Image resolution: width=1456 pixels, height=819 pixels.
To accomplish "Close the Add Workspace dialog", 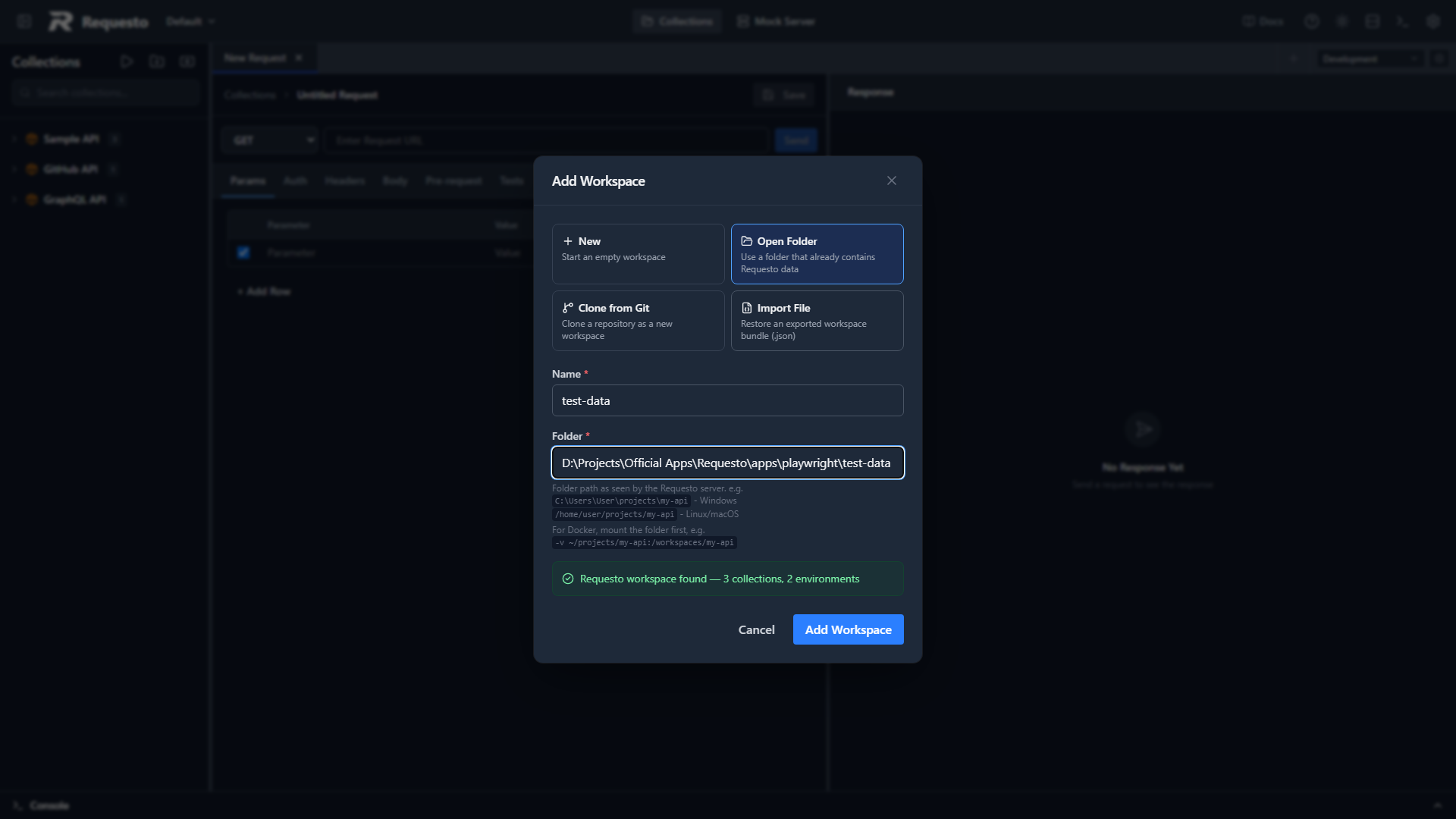I will (892, 180).
